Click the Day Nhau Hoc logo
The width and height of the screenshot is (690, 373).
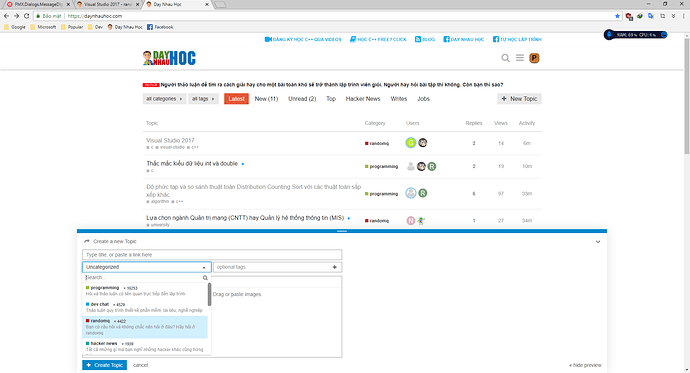click(169, 58)
